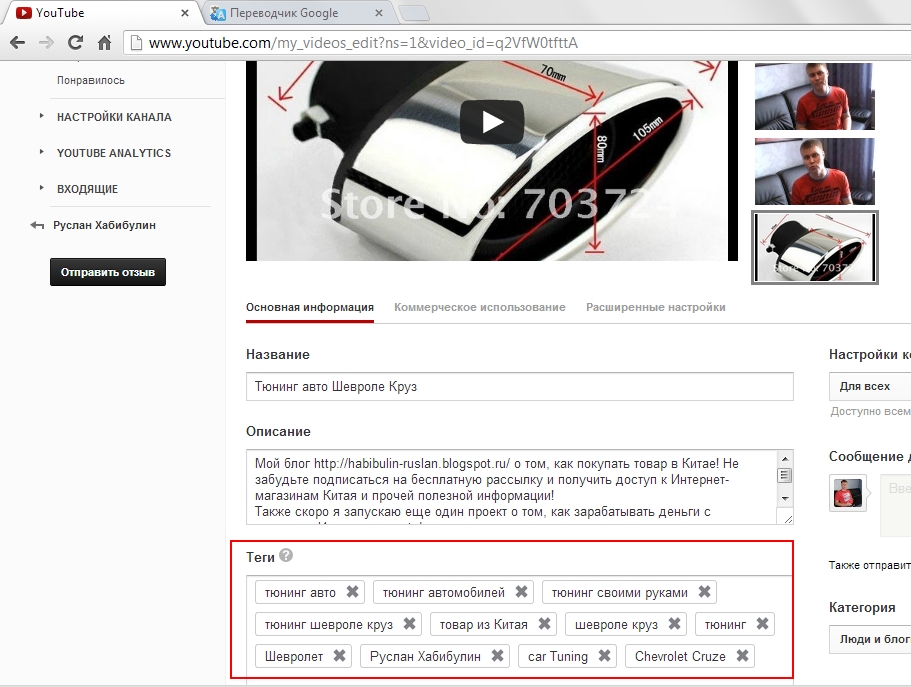Viewport: 911px width, 687px height.
Task: Click the user avatar near Сообщение
Action: 848,493
